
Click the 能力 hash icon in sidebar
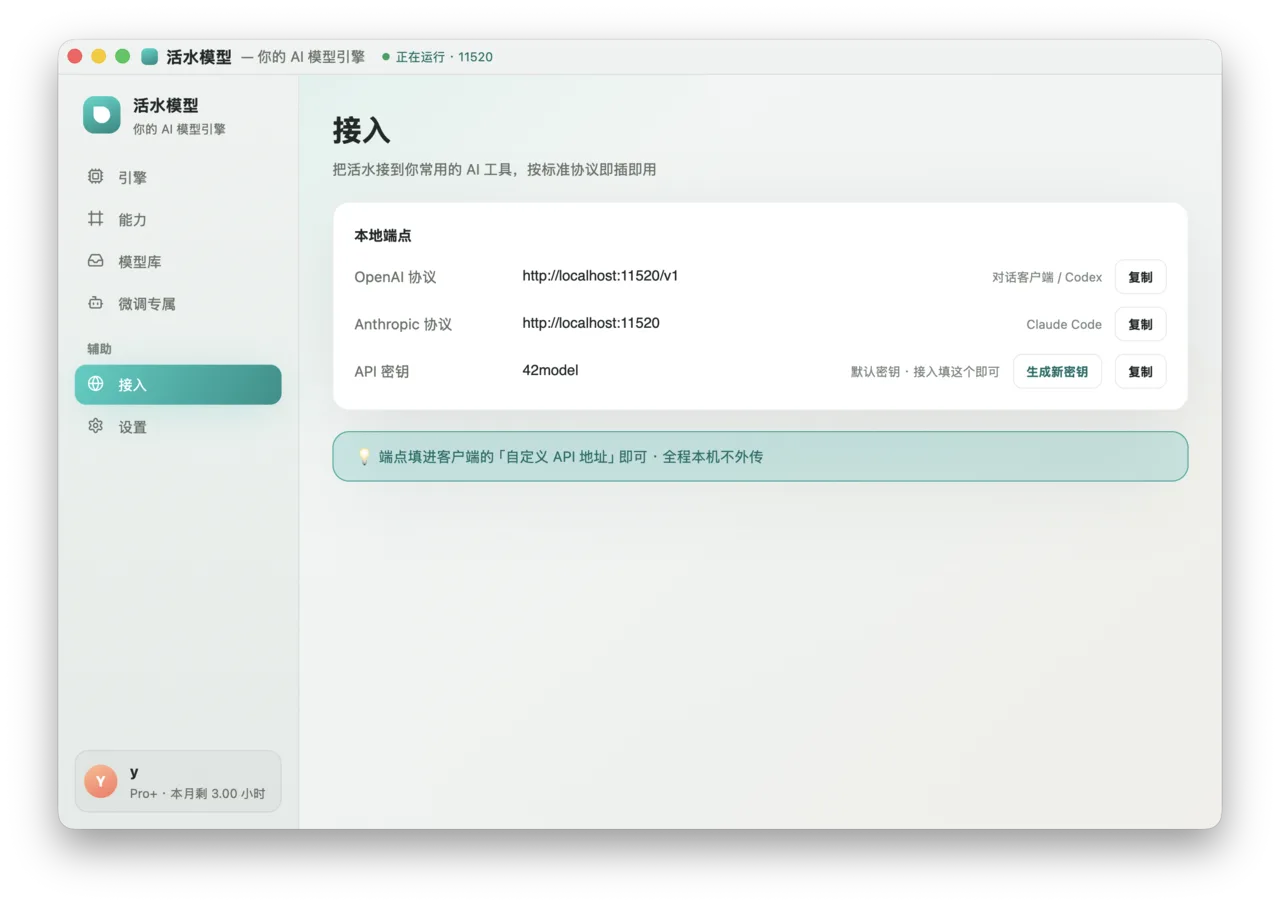pos(95,218)
